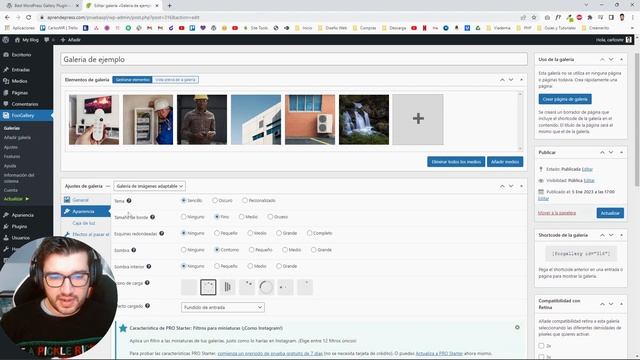The width and height of the screenshot is (640, 360).
Task: Collapse the Ajustes de galería panel
Action: (x=521, y=186)
